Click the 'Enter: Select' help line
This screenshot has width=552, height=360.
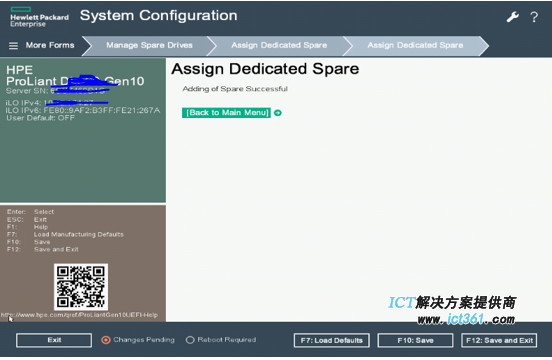pyautogui.click(x=30, y=212)
